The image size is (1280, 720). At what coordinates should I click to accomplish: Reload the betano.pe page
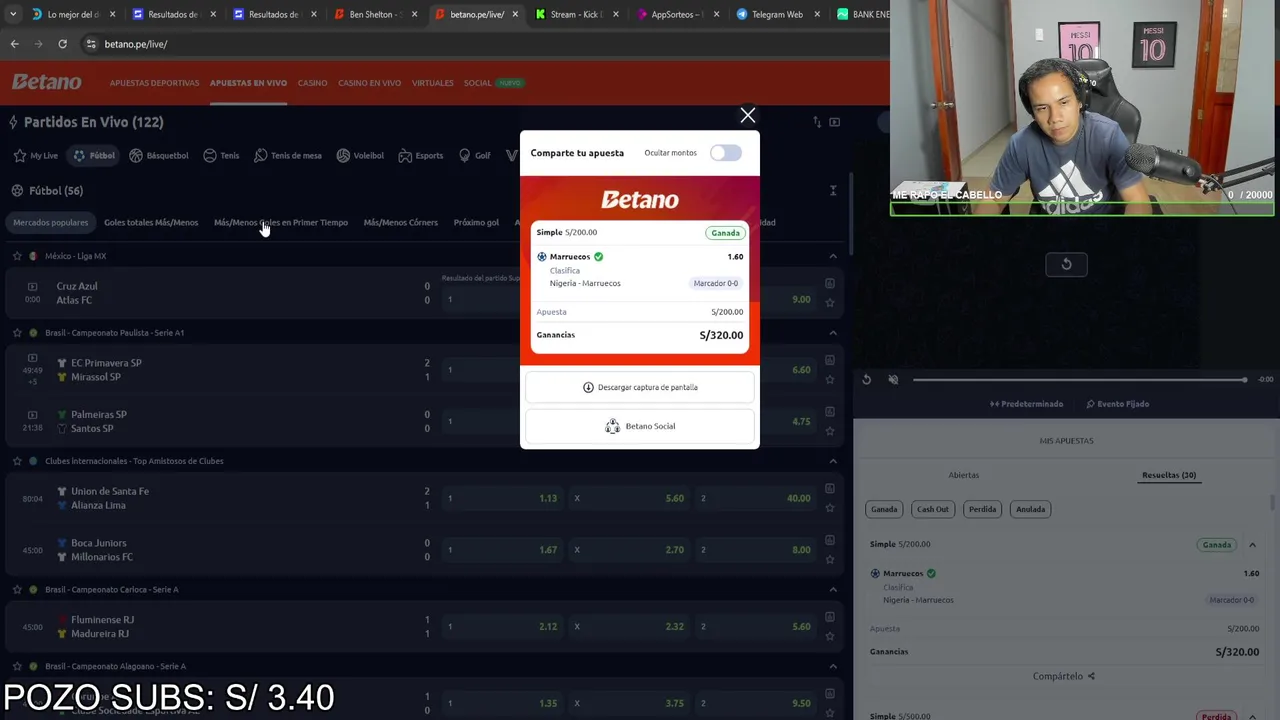(62, 44)
